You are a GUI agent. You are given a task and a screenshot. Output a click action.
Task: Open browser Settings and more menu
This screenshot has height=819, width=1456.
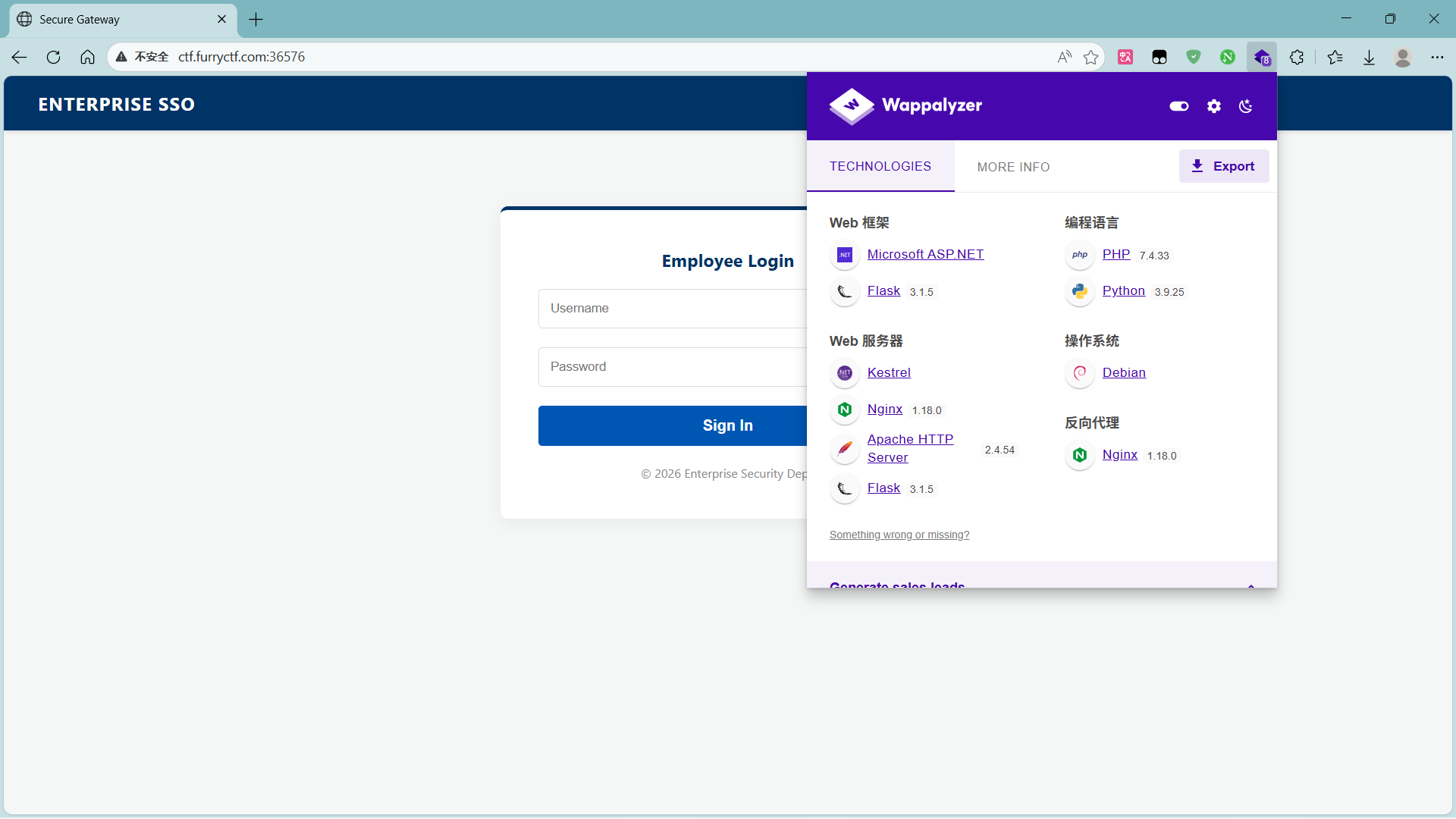[x=1437, y=57]
